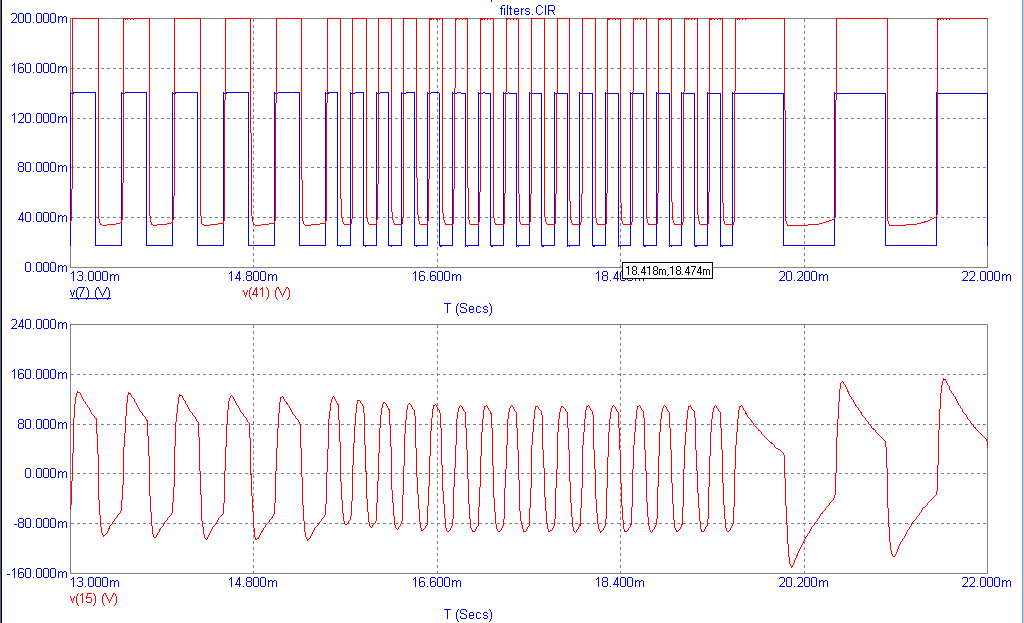Click the 14.800m tick on upper X axis
The width and height of the screenshot is (1024, 623).
coord(251,276)
